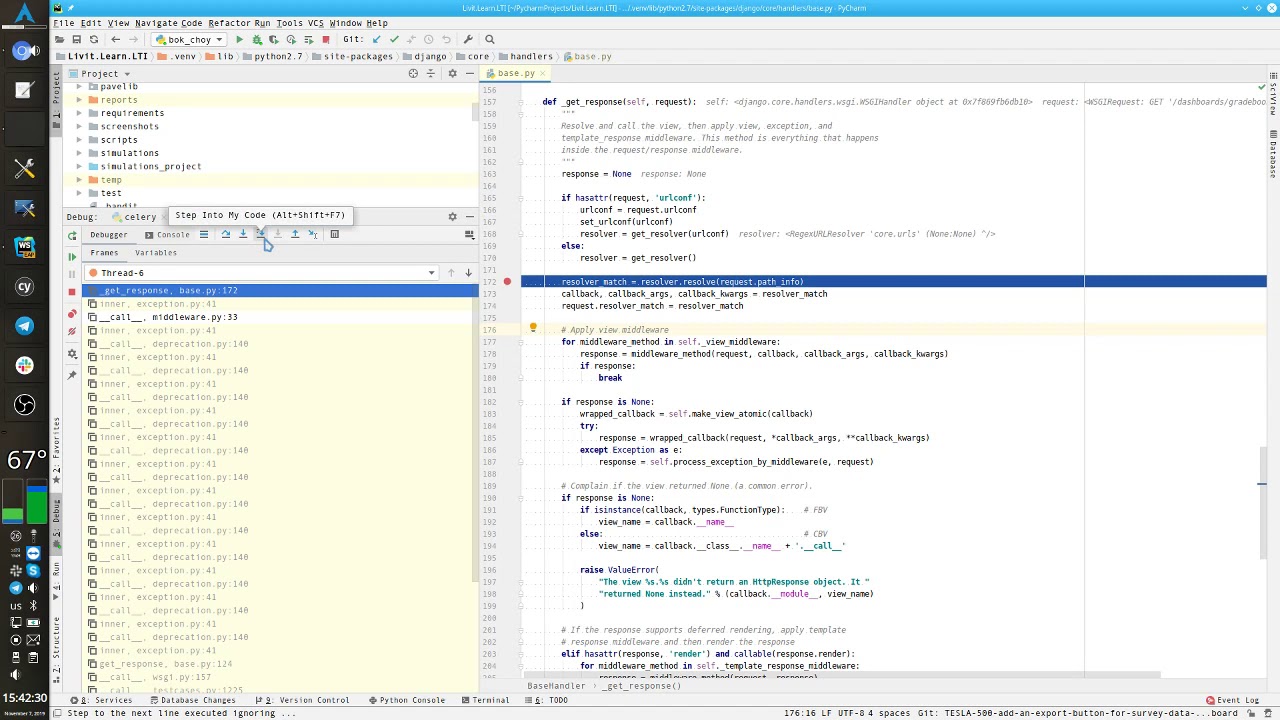This screenshot has height=720, width=1280.
Task: Toggle the Mute Breakpoints icon
Action: point(72,331)
